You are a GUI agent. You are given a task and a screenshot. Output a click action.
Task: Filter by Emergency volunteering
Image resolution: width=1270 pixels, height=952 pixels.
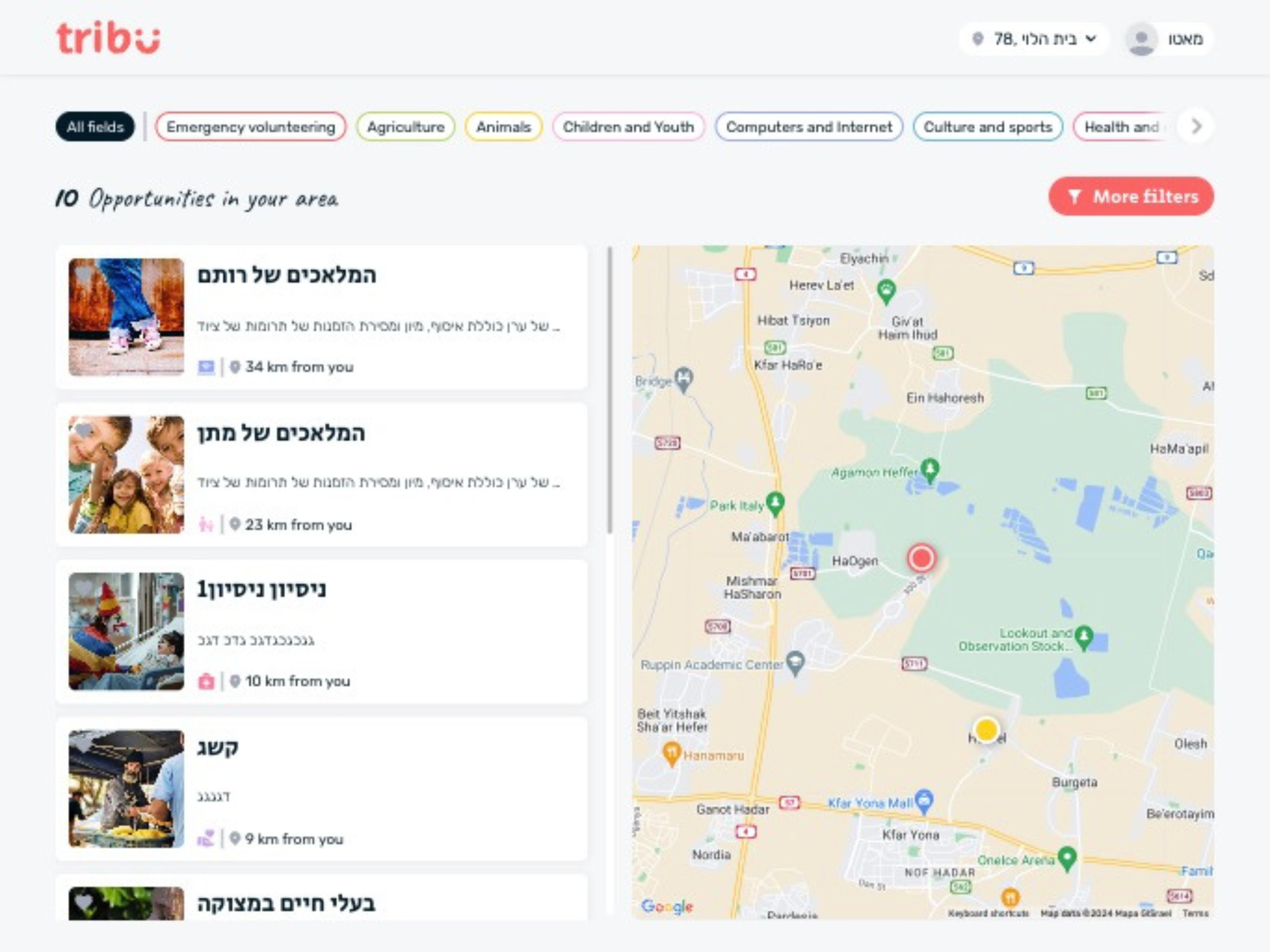click(251, 127)
